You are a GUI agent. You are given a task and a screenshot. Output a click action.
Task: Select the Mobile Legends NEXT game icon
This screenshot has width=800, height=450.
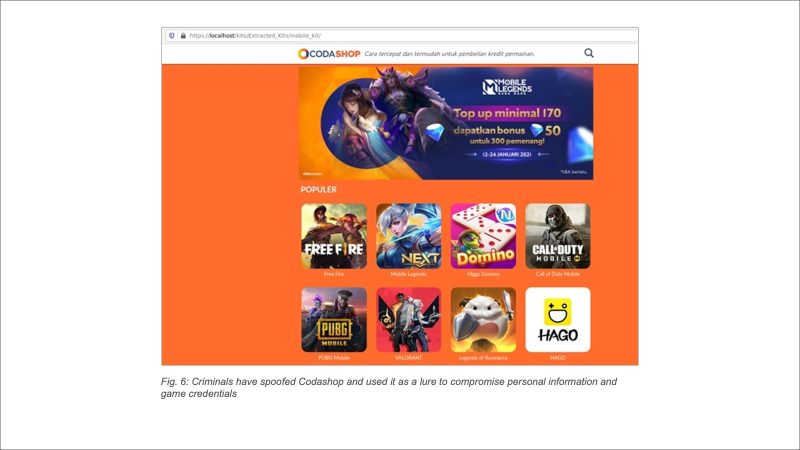pyautogui.click(x=408, y=236)
